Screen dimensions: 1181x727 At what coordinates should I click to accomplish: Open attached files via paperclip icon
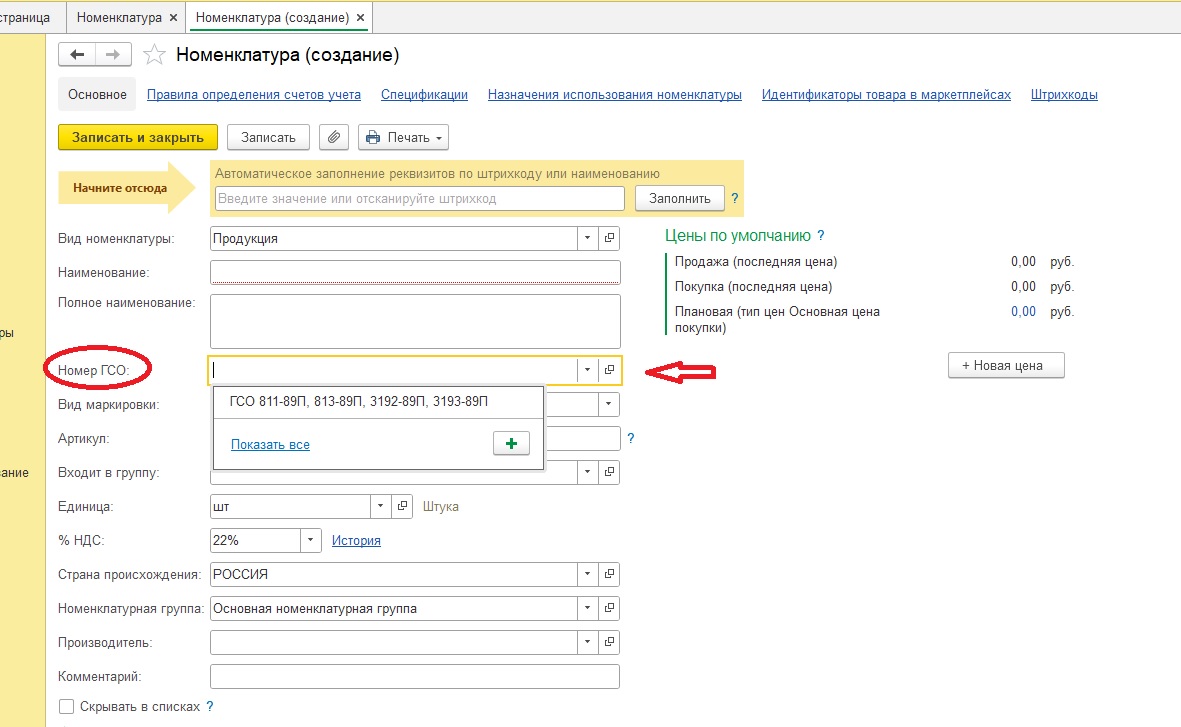(x=334, y=137)
